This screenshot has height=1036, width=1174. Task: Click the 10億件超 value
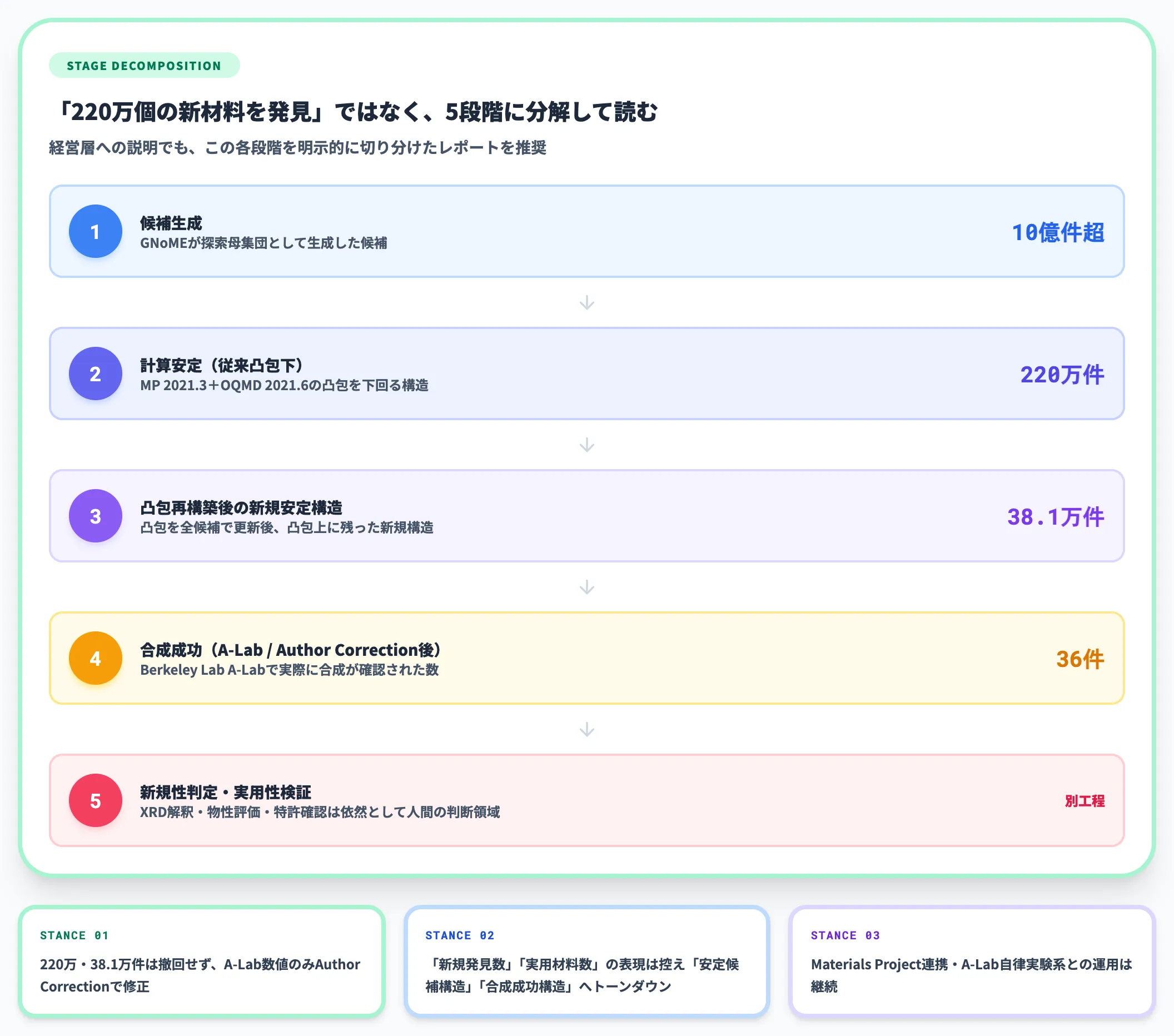click(x=1058, y=232)
